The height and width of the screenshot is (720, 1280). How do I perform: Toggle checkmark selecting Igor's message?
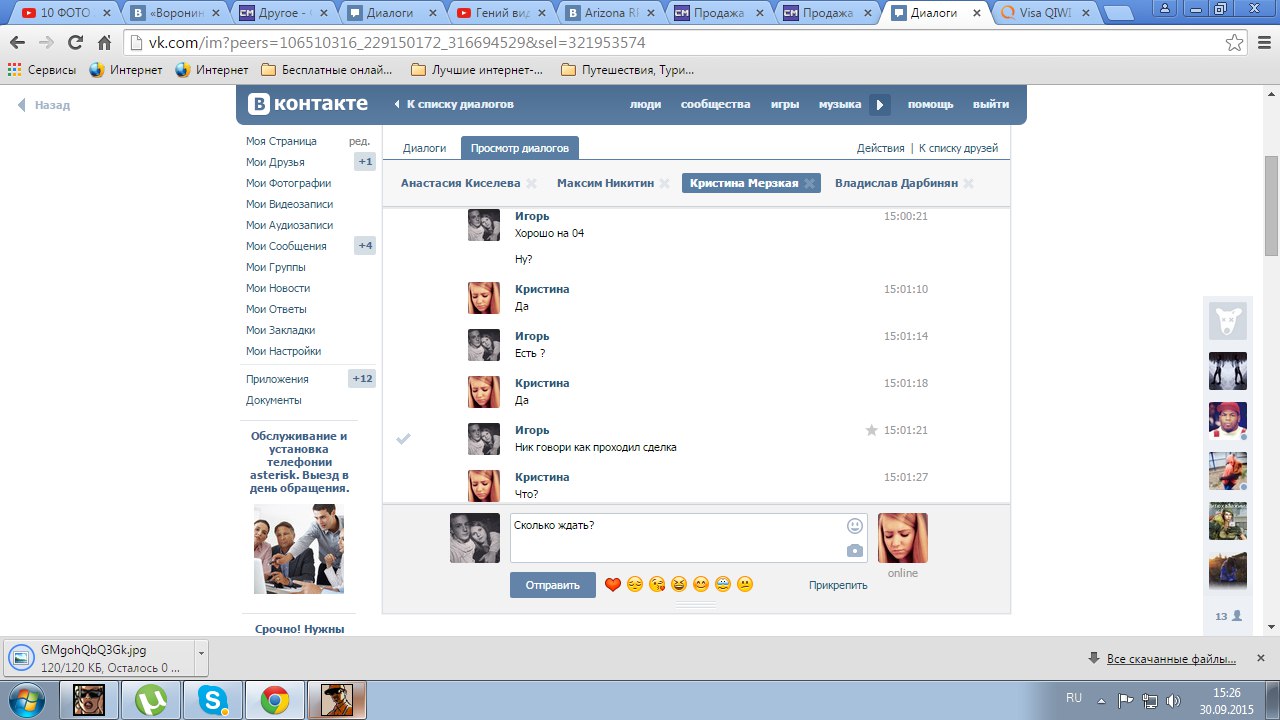pyautogui.click(x=403, y=439)
